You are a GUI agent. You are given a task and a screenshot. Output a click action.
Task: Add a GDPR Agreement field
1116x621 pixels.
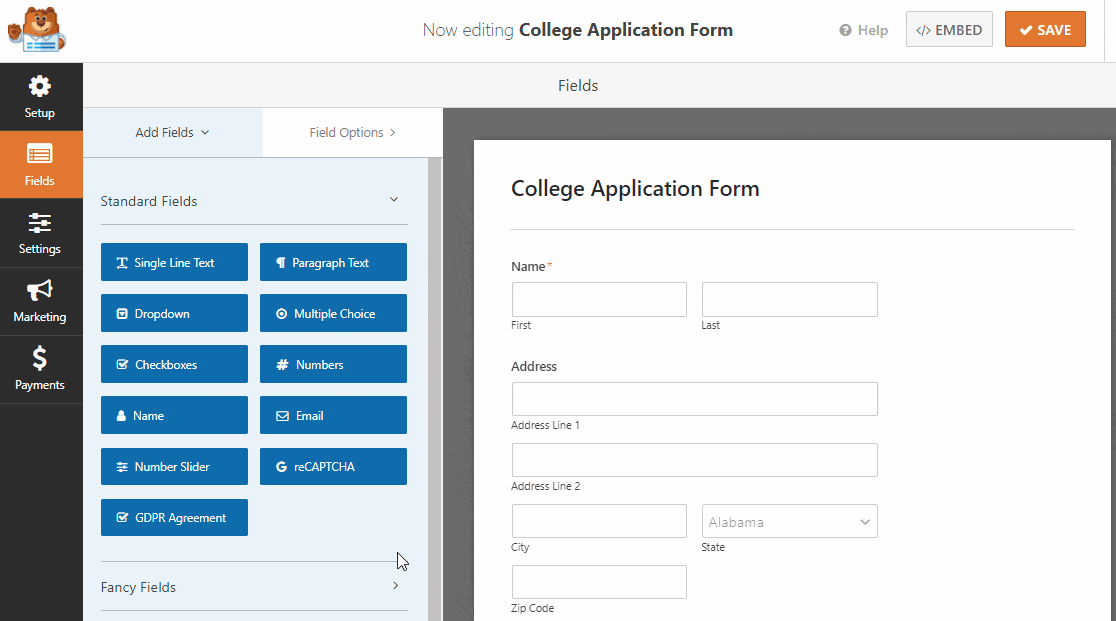click(x=174, y=518)
